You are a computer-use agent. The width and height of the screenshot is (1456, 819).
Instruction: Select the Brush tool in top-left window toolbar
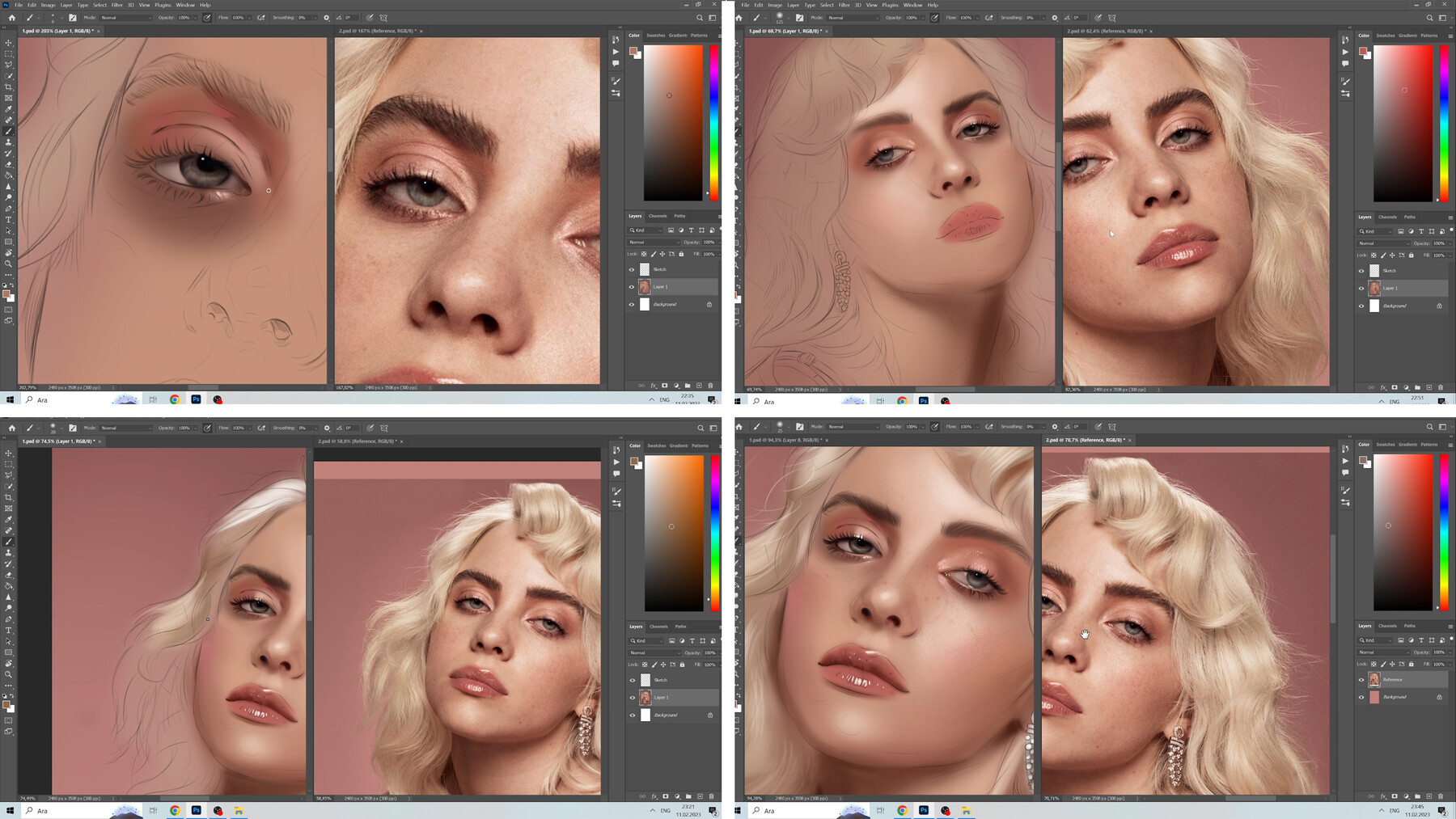(x=9, y=131)
